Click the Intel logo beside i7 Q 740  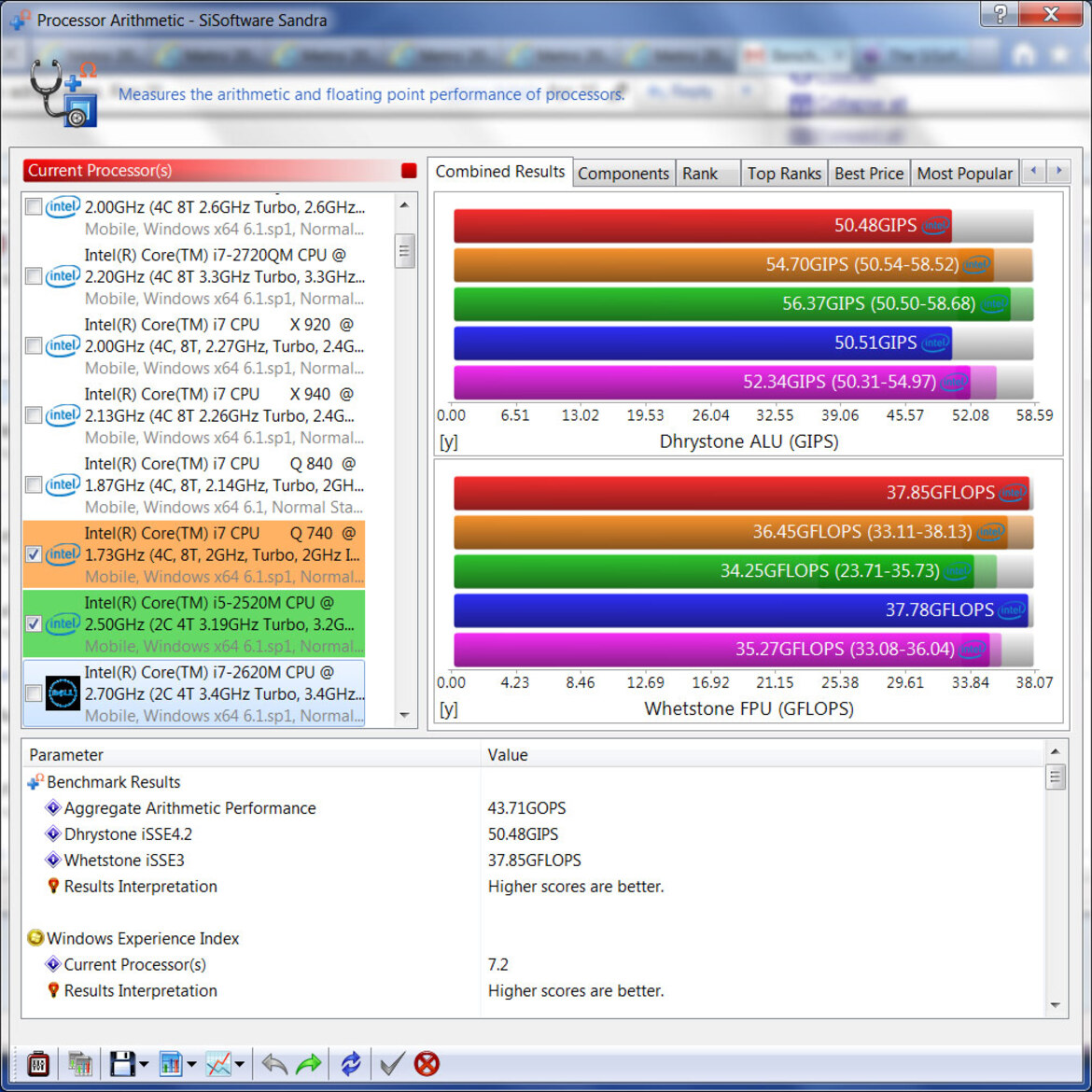63,554
